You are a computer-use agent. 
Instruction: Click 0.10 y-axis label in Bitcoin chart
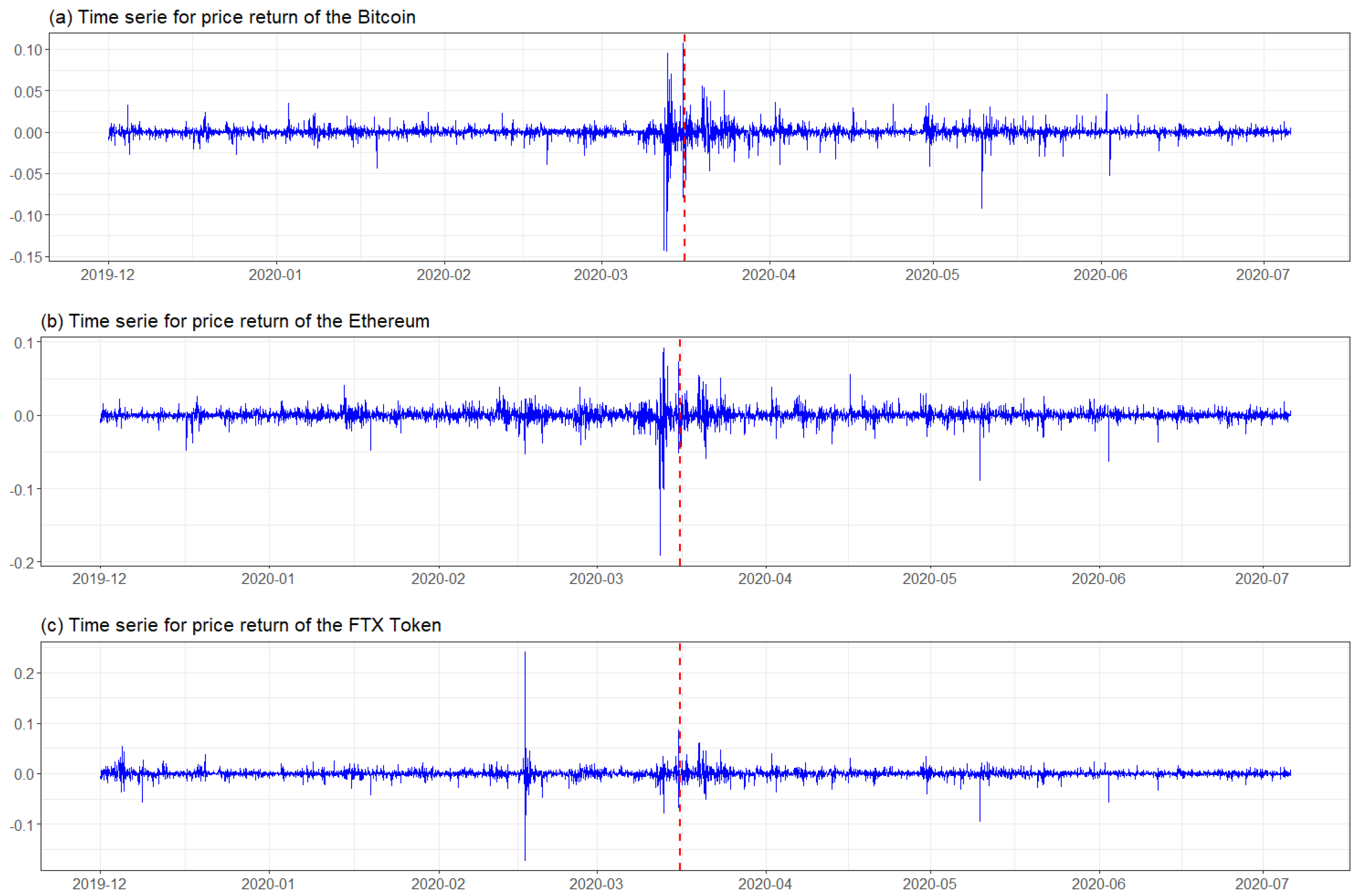(28, 50)
